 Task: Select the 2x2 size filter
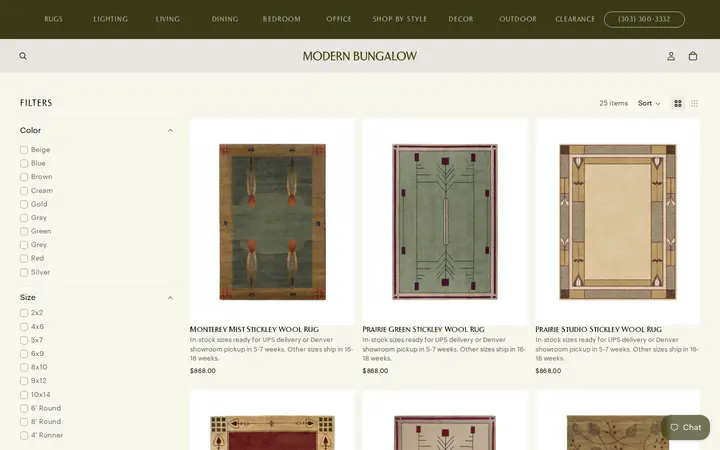(x=24, y=313)
